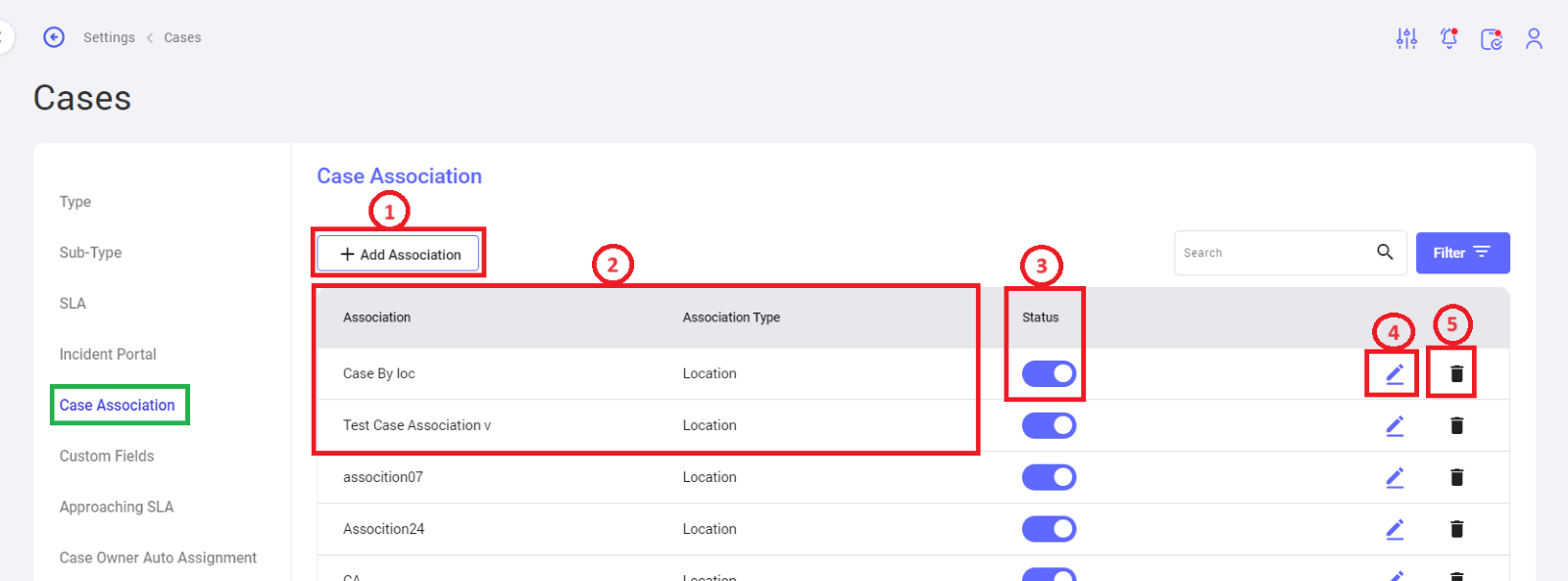The image size is (1568, 581).
Task: Click the circular back arrow icon
Action: (54, 37)
